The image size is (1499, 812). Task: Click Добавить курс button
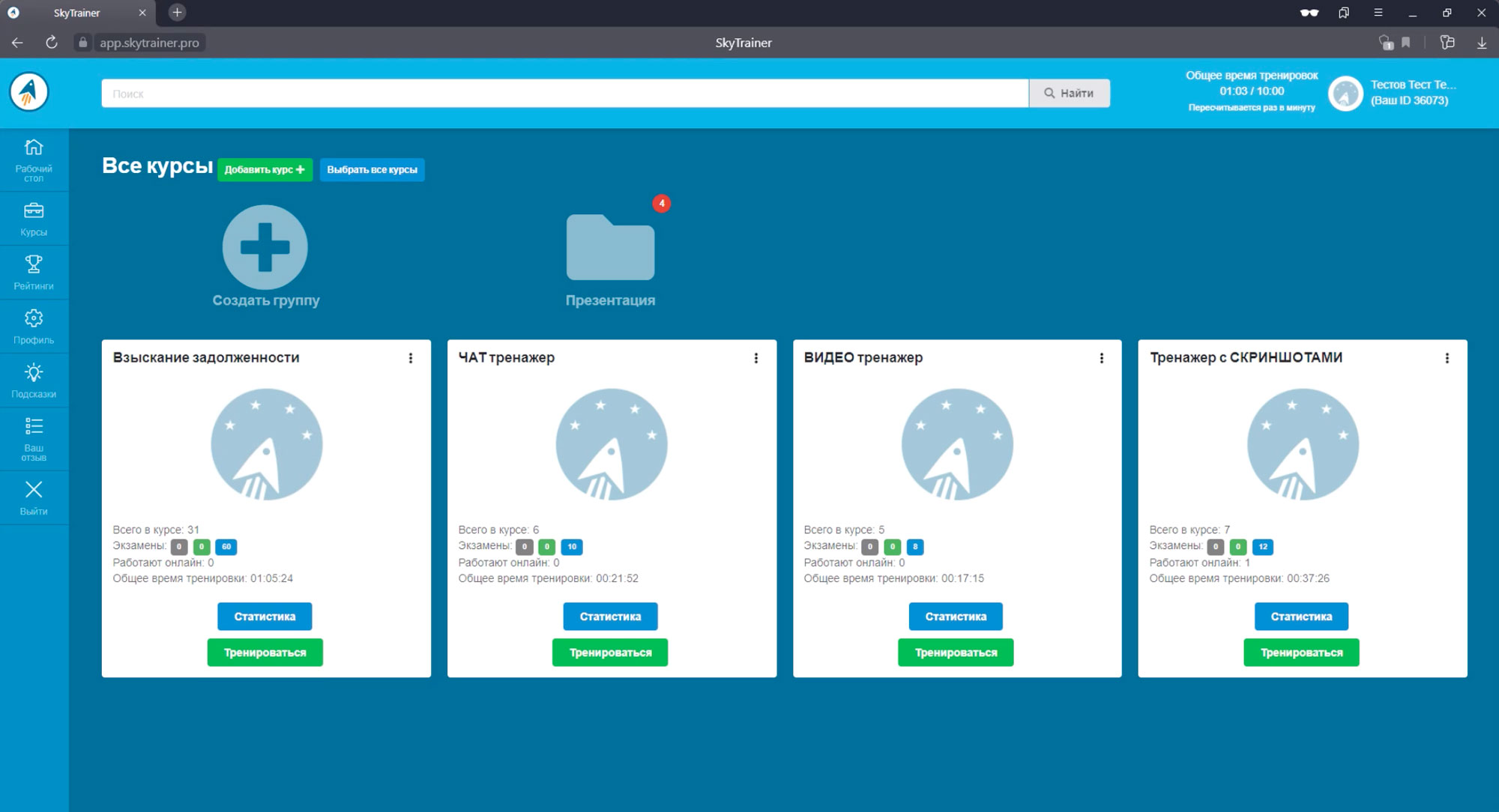click(265, 169)
